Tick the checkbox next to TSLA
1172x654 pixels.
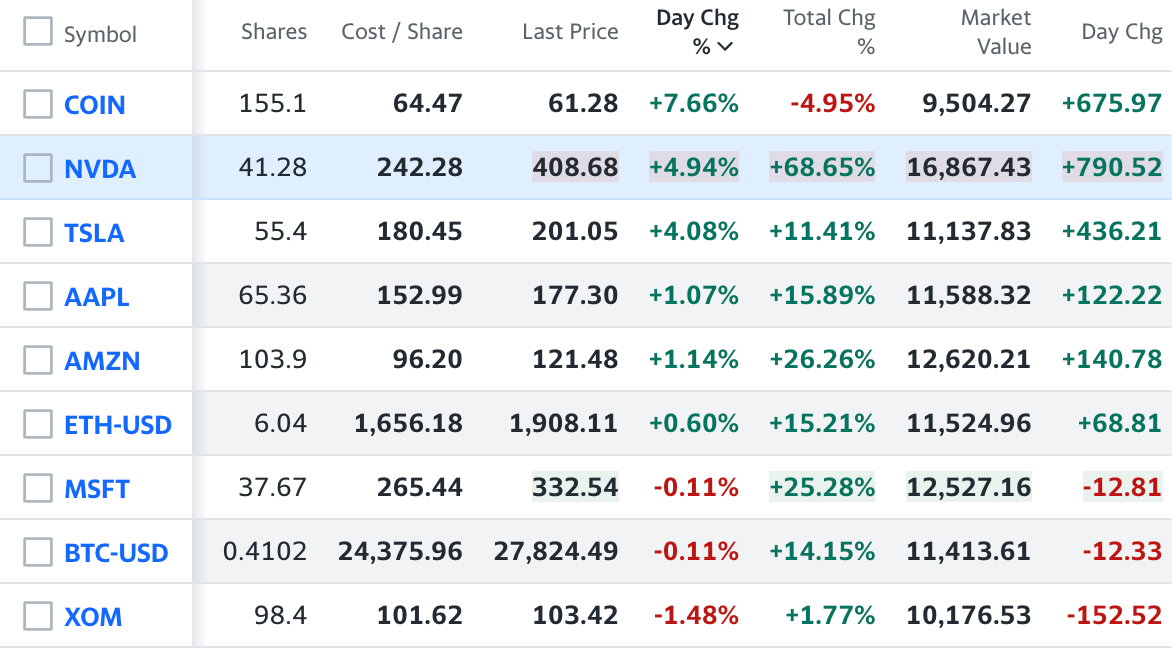click(x=38, y=232)
